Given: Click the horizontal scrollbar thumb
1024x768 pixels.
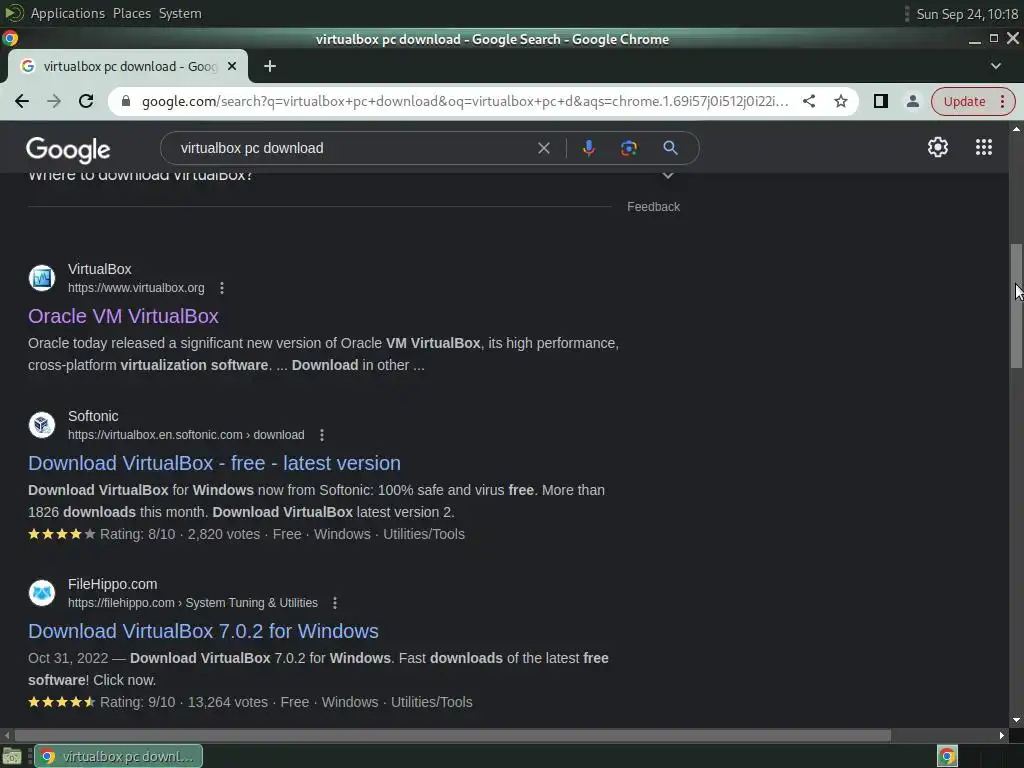Looking at the screenshot, I should coord(453,735).
